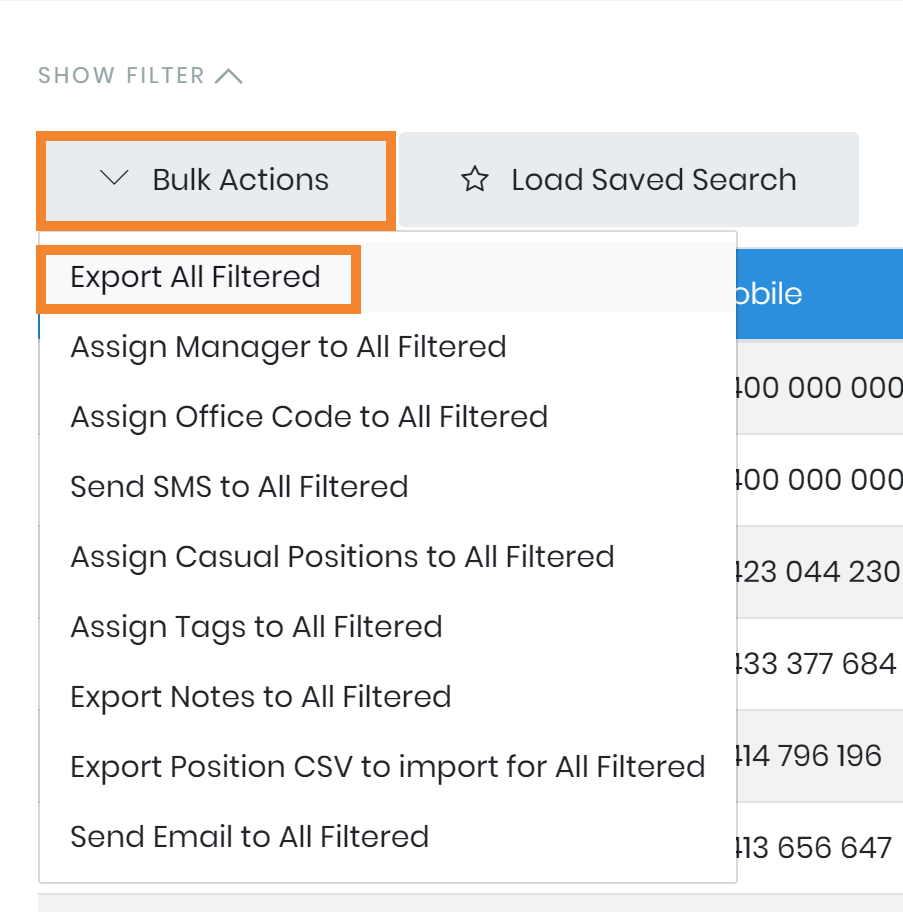Choose Export Notes to All Filtered

click(260, 697)
